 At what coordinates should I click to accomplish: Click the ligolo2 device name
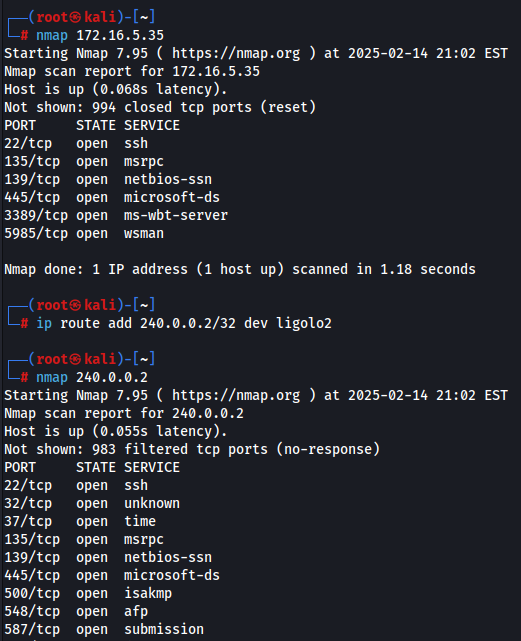click(x=304, y=323)
